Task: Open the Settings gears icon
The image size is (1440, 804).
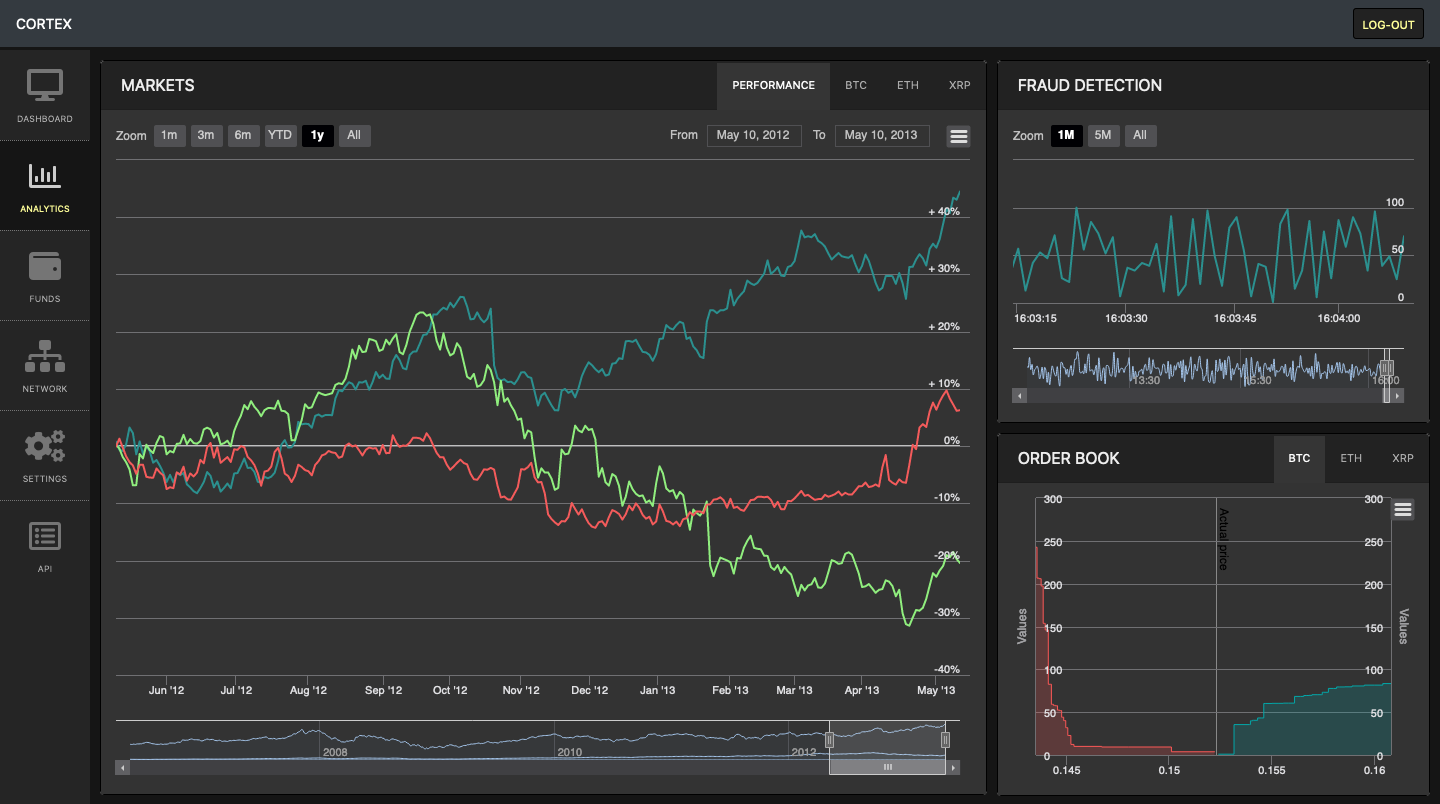Action: click(x=45, y=446)
